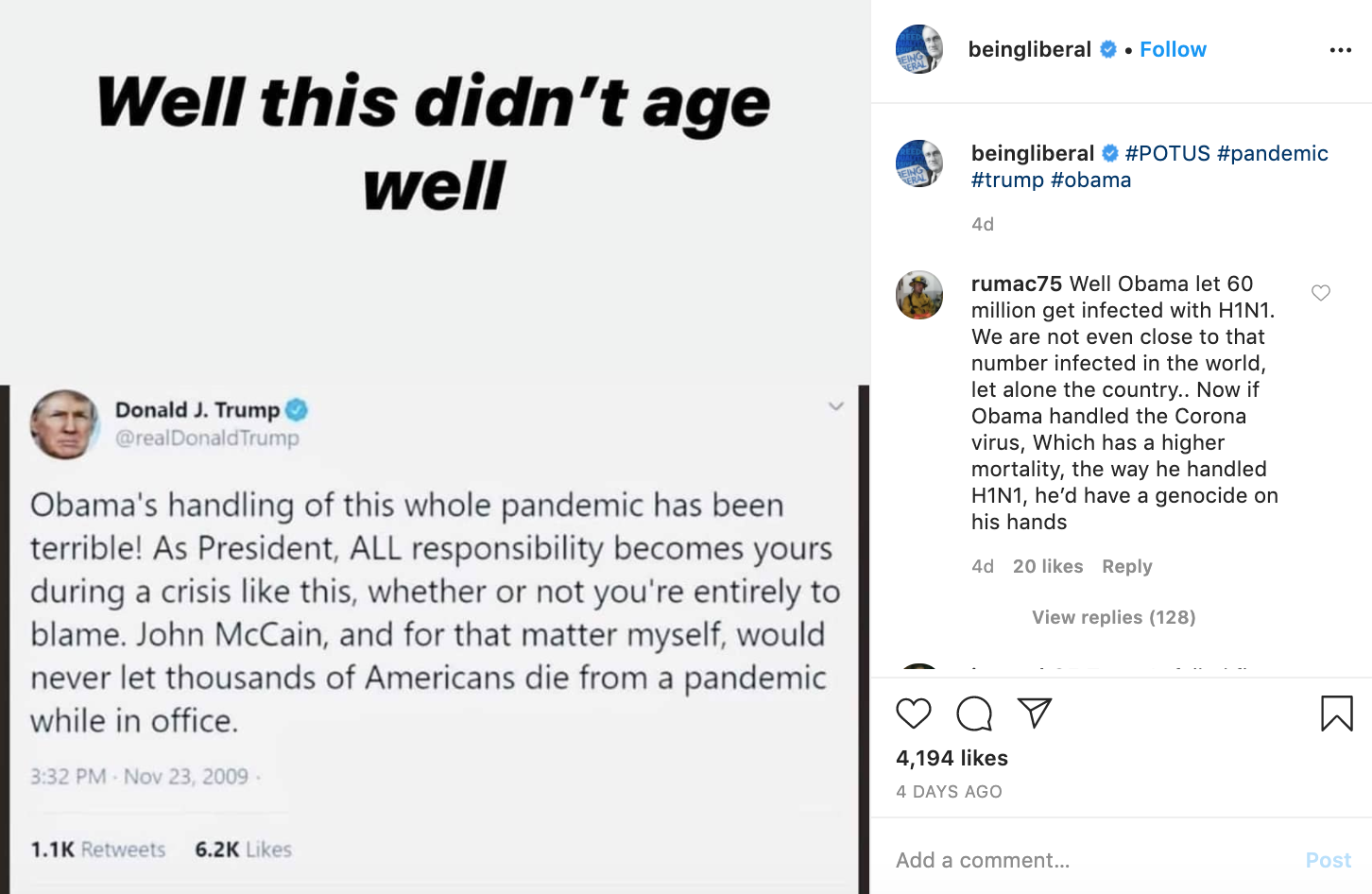Open the #obama hashtag link
Viewport: 1372px width, 894px height.
coord(1090,180)
